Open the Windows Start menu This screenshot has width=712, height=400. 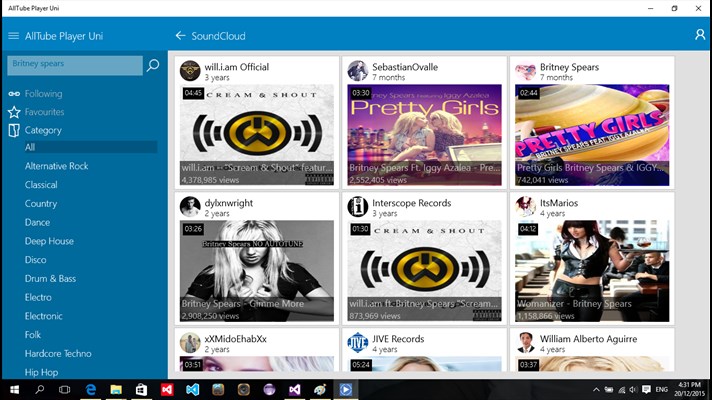tap(14, 390)
